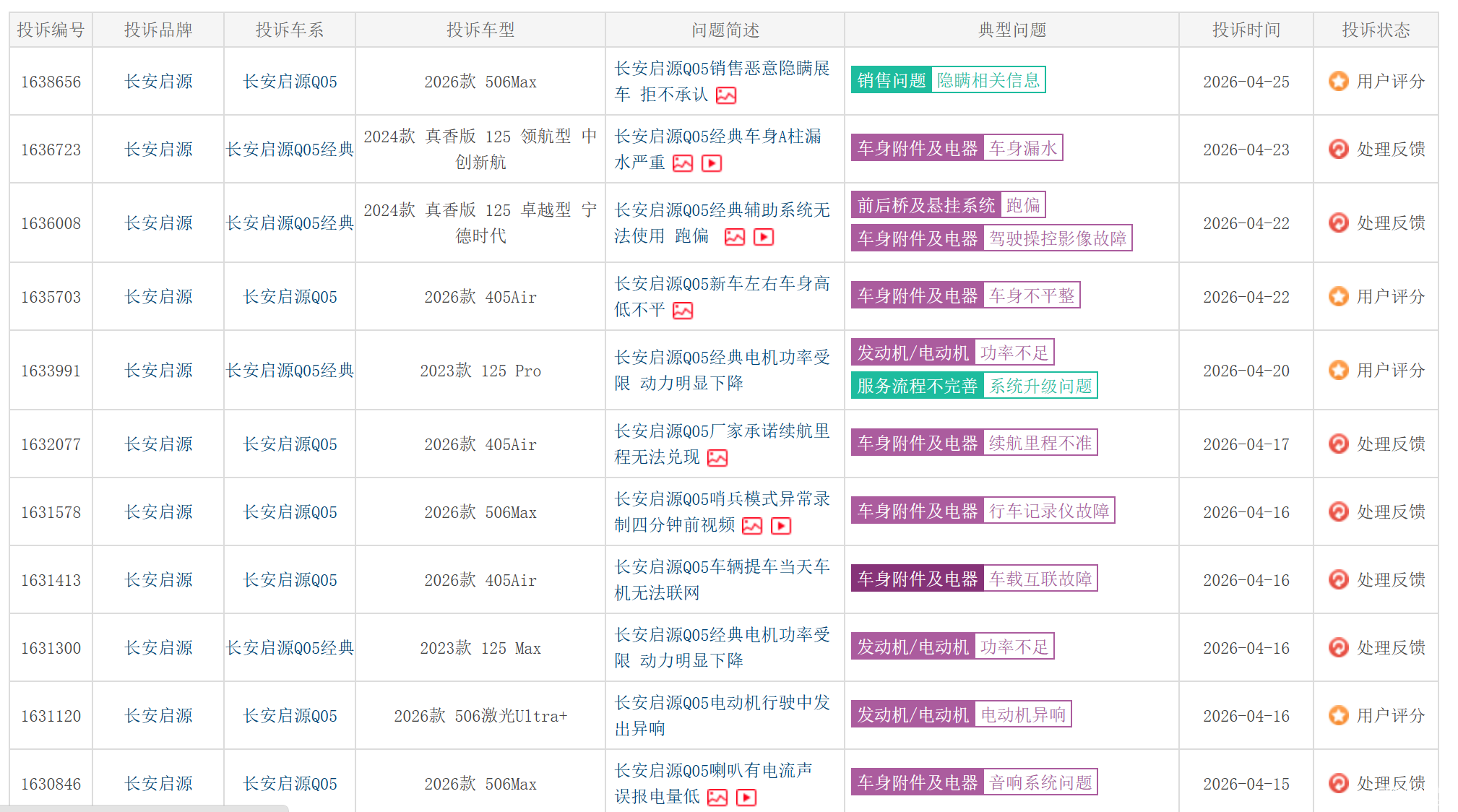Click the 投诉时间 column header
1458x812 pixels.
click(1246, 30)
